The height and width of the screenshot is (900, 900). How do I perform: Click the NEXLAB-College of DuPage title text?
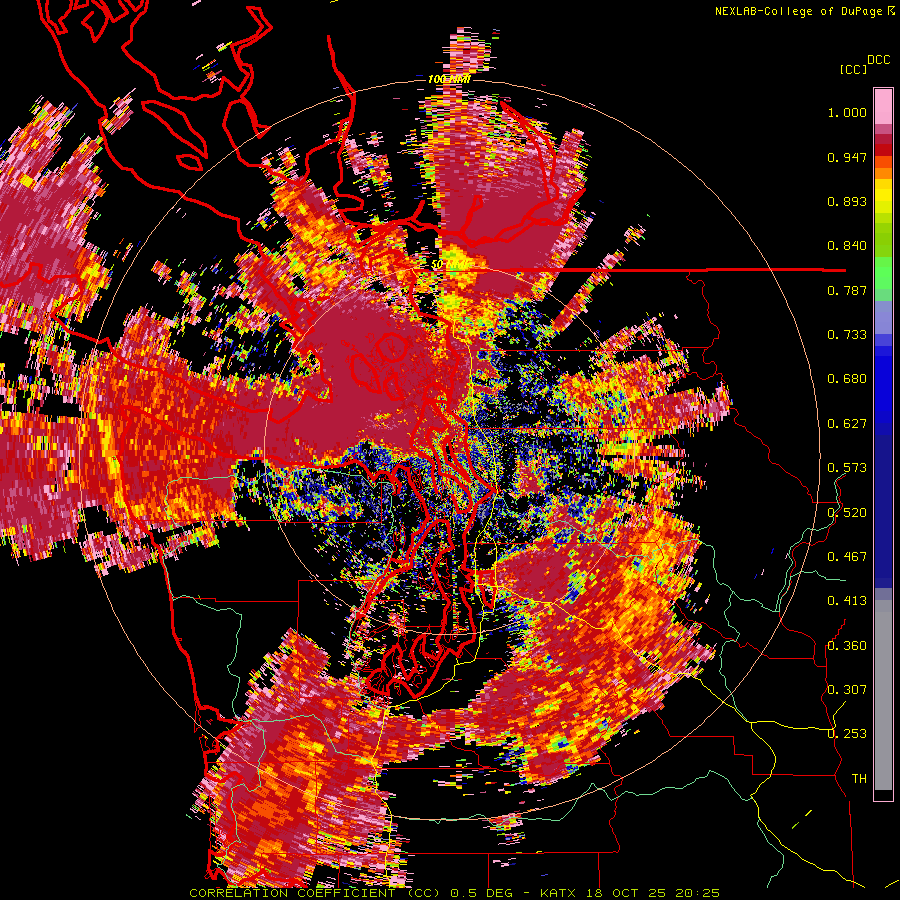coord(798,11)
